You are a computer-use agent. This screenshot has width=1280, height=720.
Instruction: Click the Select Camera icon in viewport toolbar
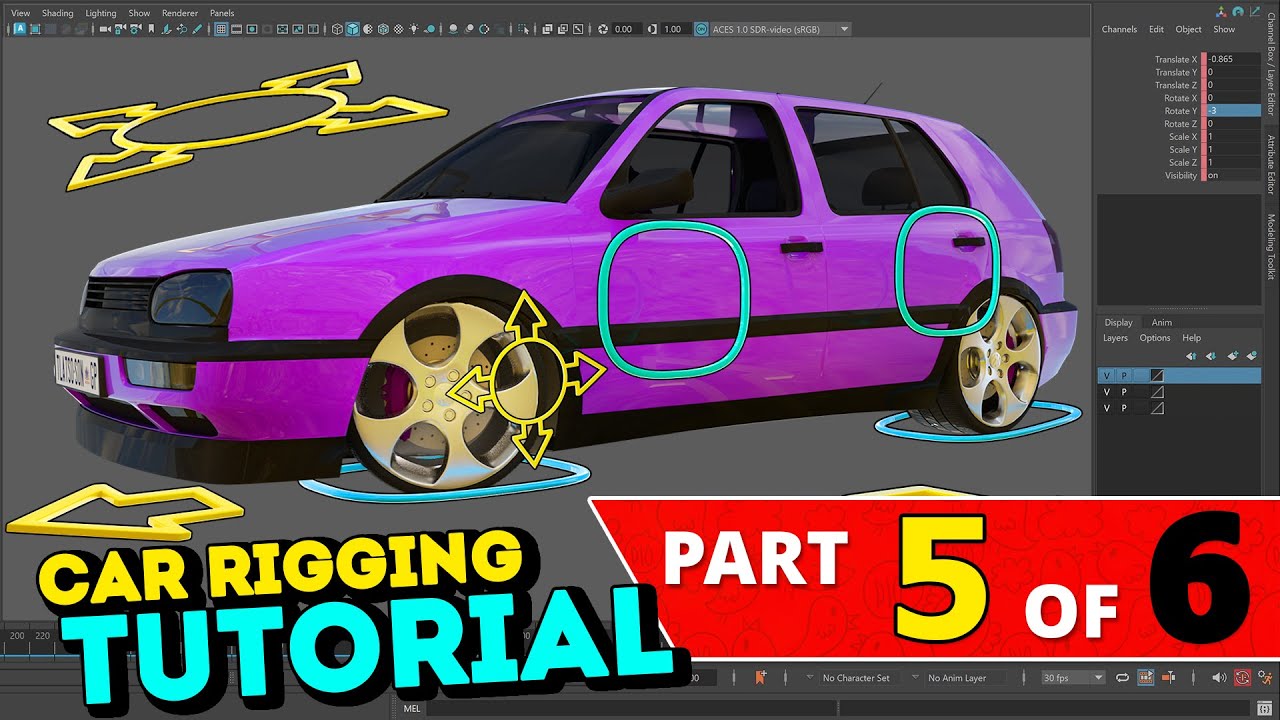[x=105, y=29]
